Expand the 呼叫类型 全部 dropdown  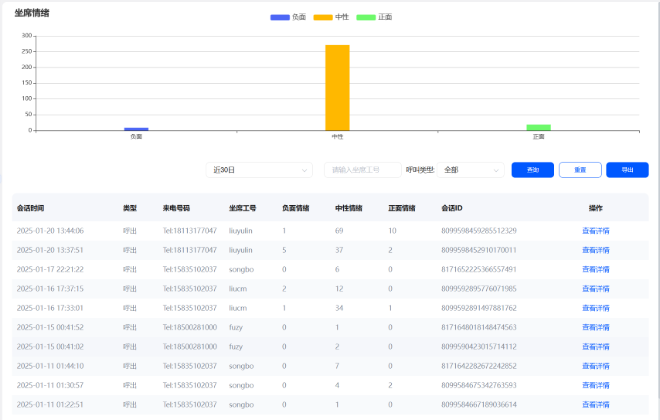click(470, 170)
